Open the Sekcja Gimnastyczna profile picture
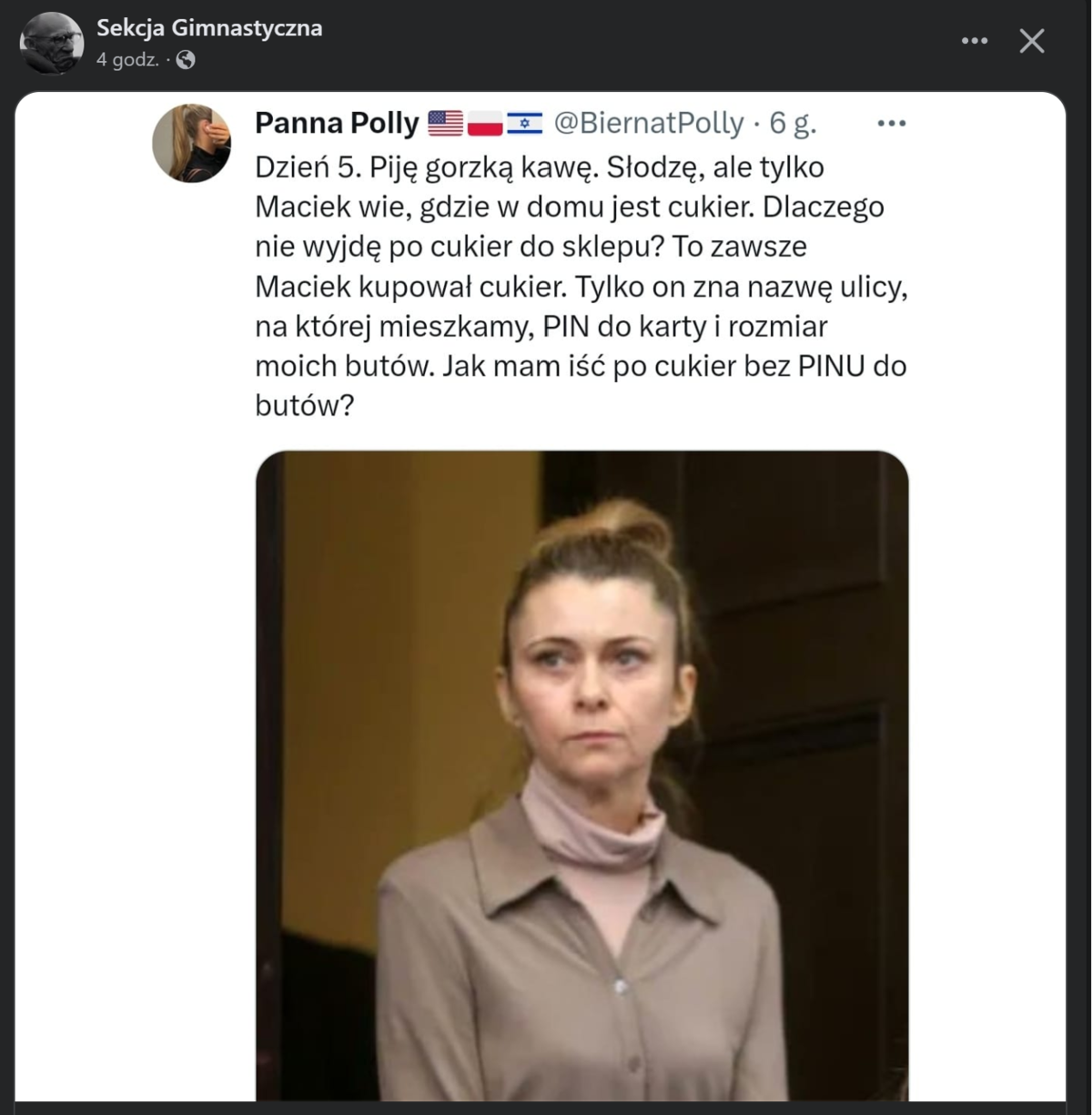1092x1115 pixels. (x=51, y=43)
